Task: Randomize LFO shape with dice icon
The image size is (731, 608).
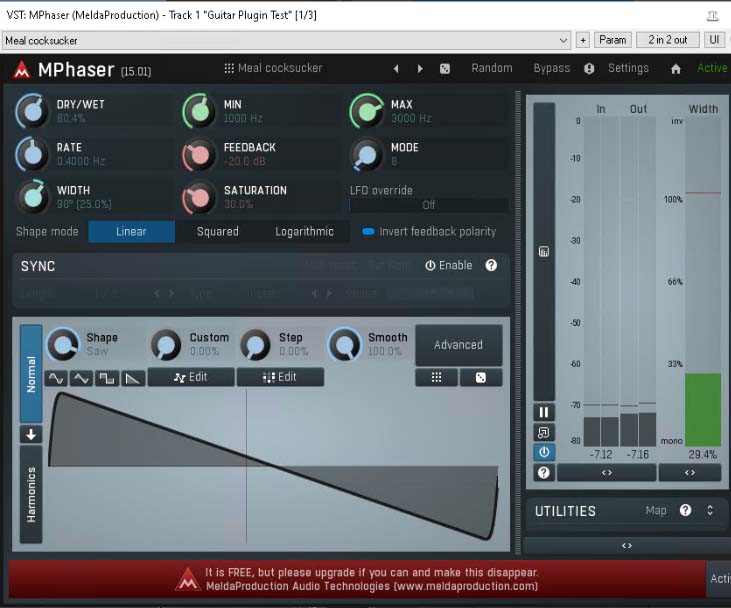Action: (x=481, y=377)
